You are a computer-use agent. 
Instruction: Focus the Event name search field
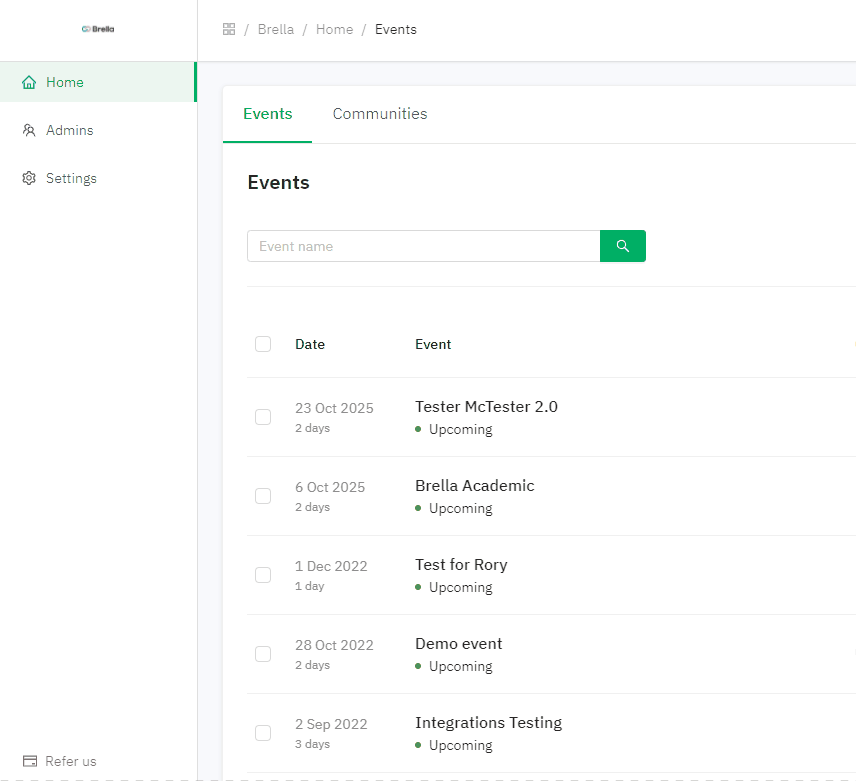(424, 246)
